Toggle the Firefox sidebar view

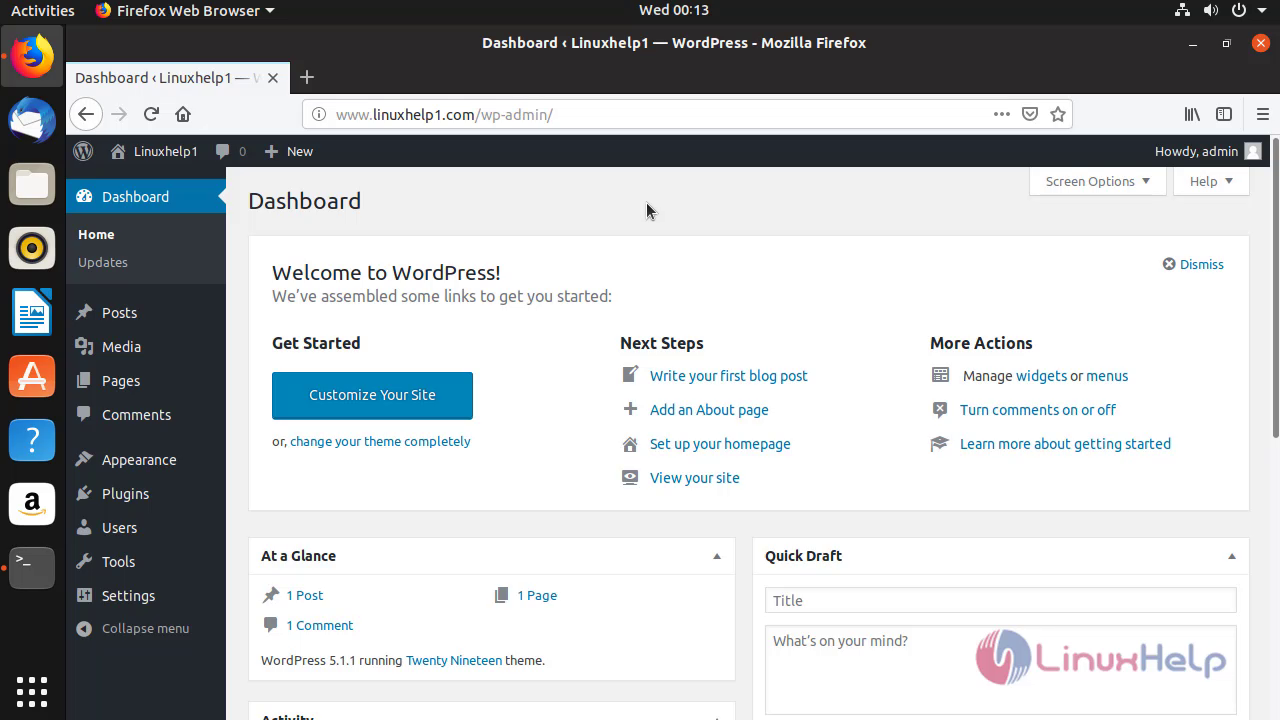click(1224, 114)
